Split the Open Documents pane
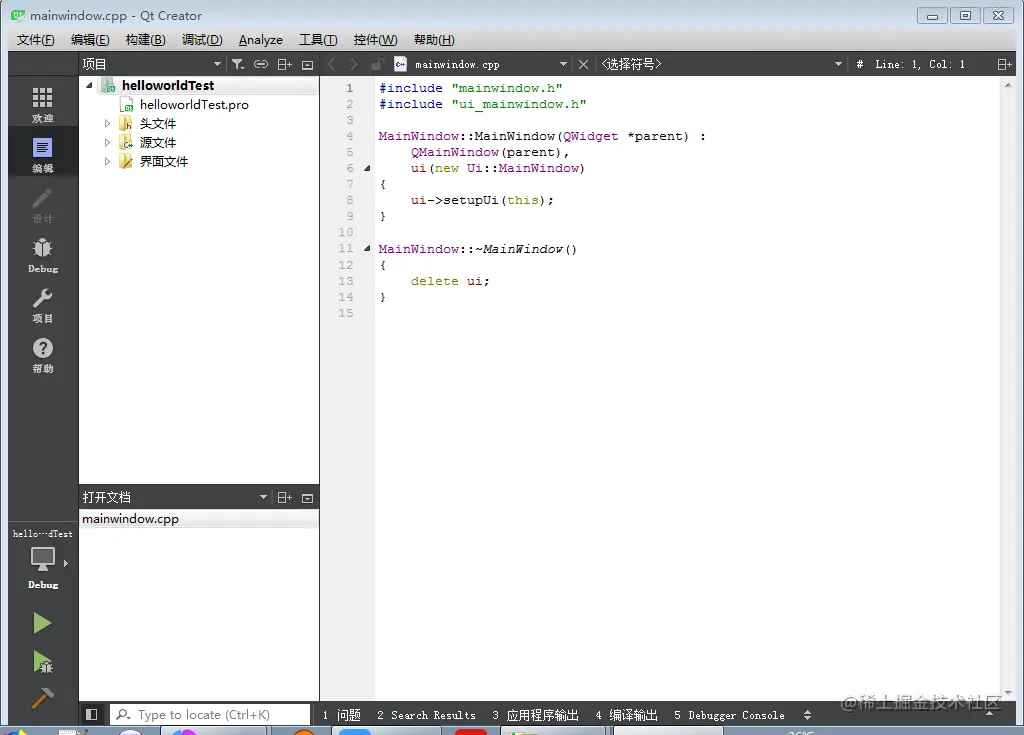The image size is (1024, 735). coord(285,498)
